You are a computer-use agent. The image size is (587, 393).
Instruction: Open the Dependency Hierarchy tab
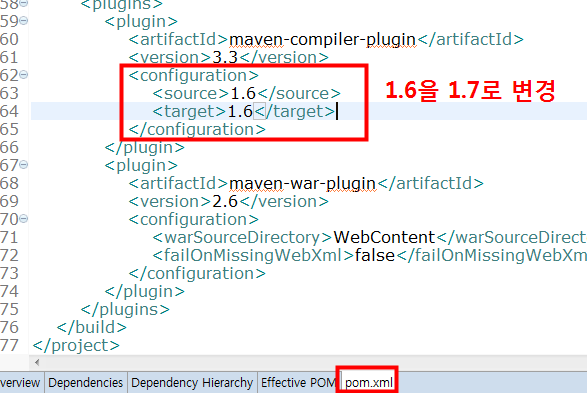click(192, 383)
